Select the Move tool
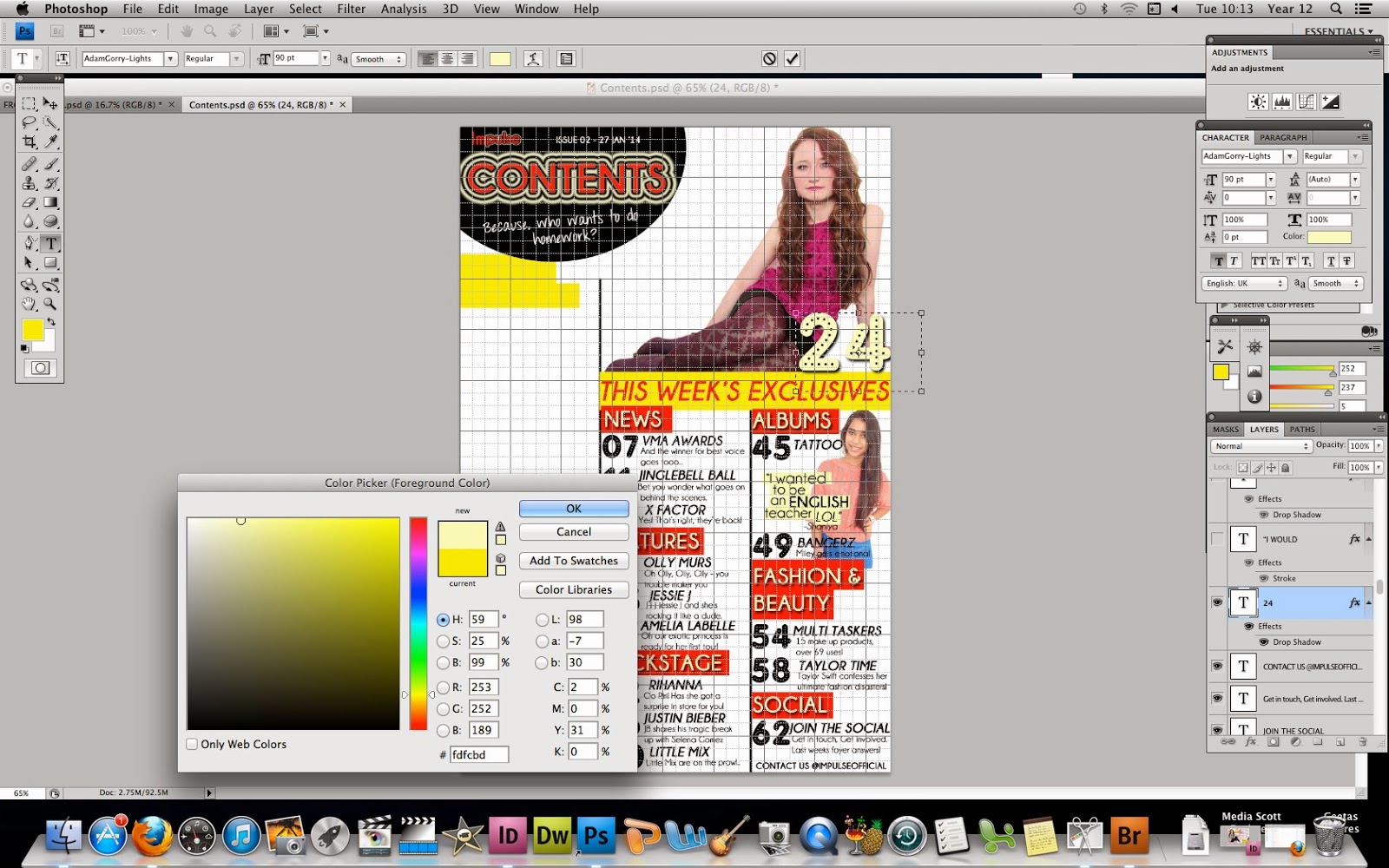The height and width of the screenshot is (868, 1389). (50, 103)
